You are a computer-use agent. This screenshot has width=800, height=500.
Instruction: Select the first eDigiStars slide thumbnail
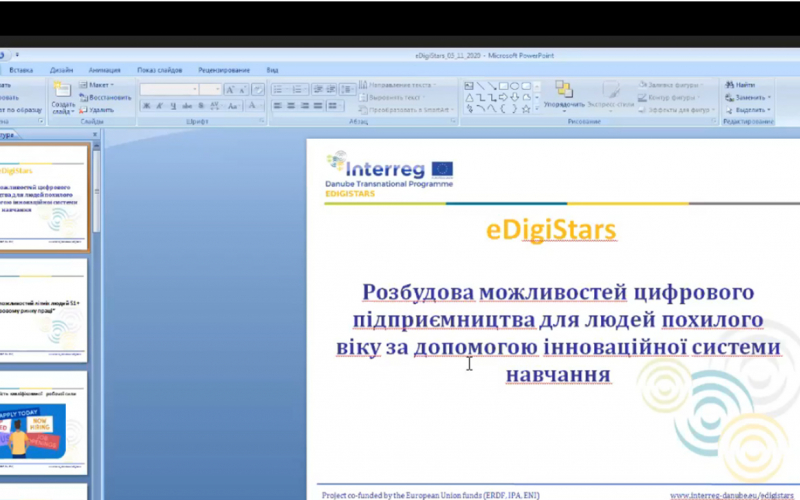pos(44,197)
